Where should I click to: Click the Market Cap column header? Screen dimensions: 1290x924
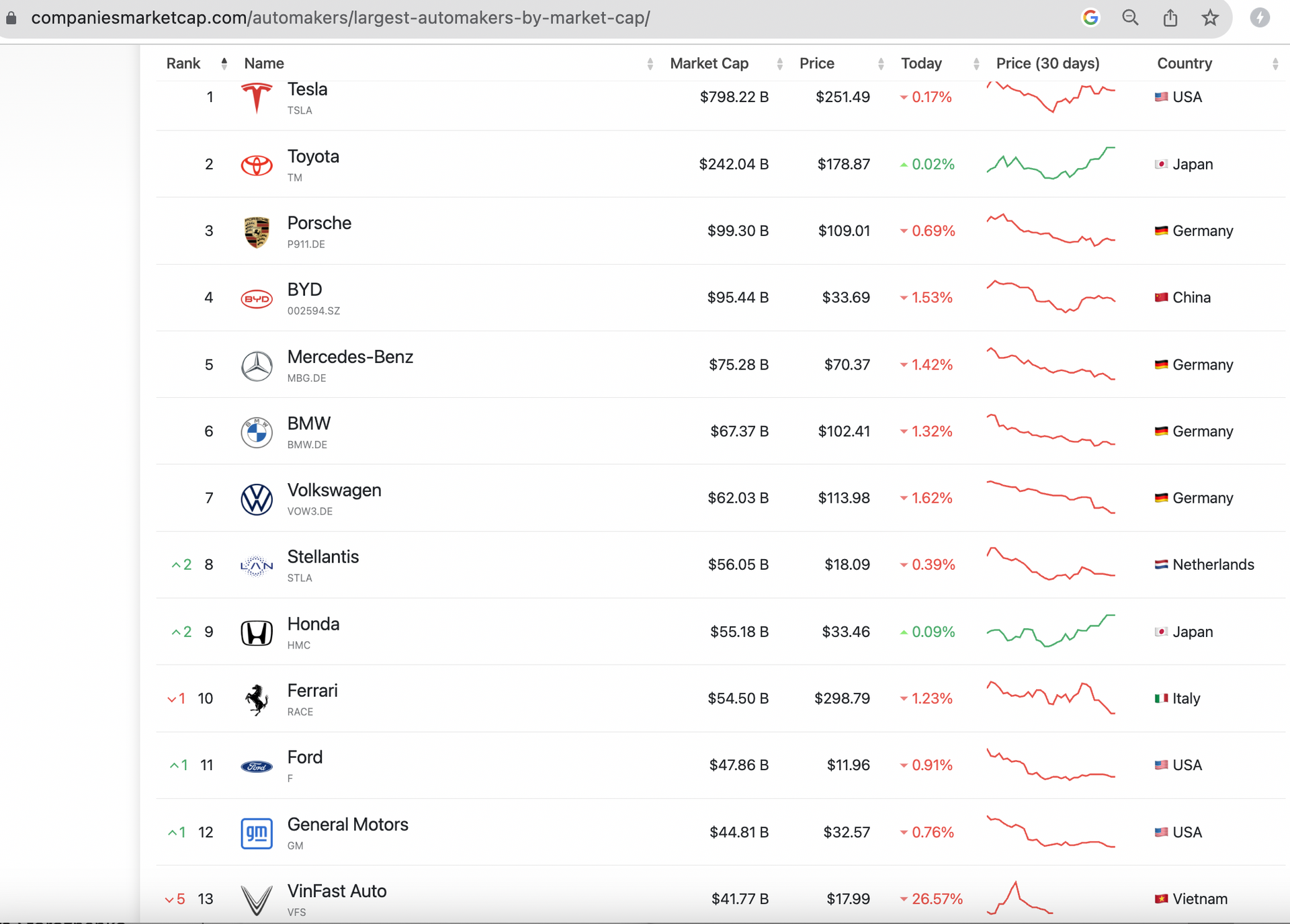pyautogui.click(x=709, y=63)
